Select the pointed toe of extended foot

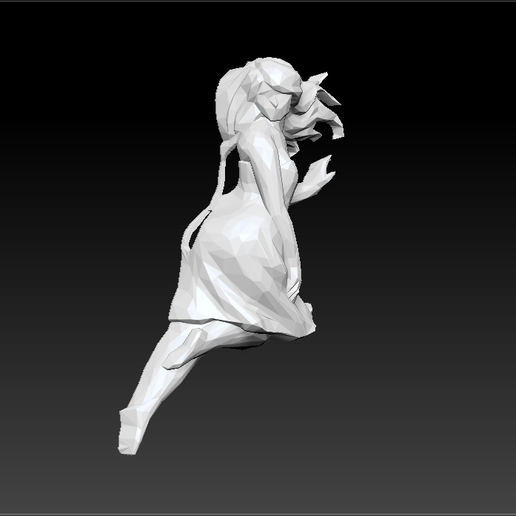point(129,432)
